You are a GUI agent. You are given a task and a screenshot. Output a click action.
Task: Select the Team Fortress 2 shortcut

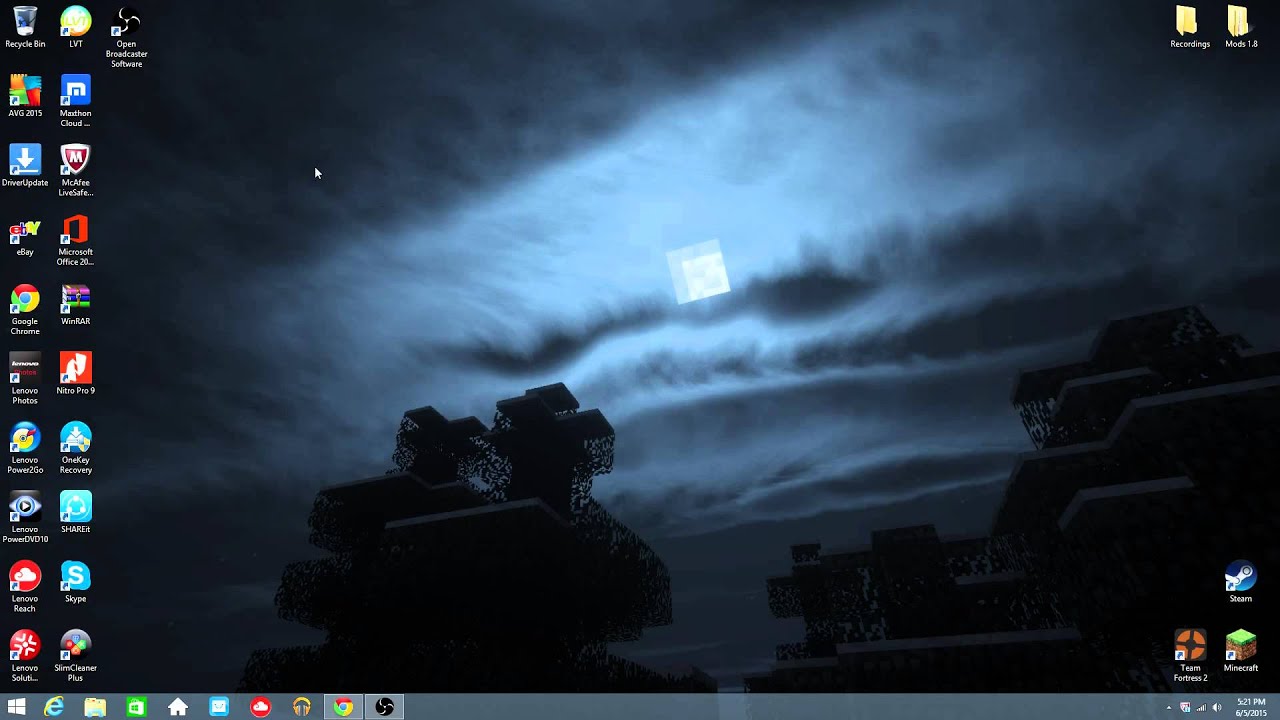coord(1190,656)
